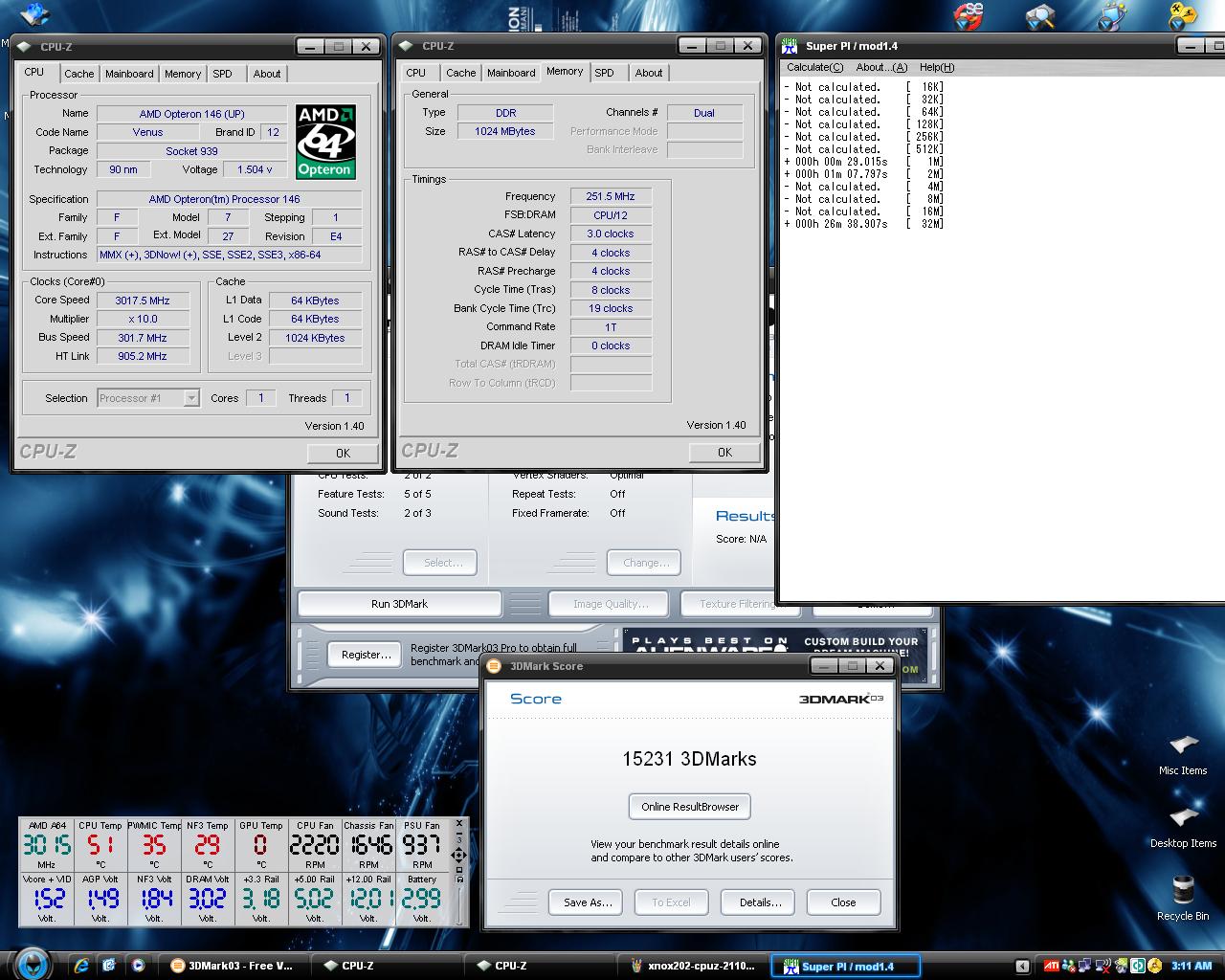Screen dimensions: 1225x980
Task: Open About tab in left CPU-Z window
Action: (267, 74)
